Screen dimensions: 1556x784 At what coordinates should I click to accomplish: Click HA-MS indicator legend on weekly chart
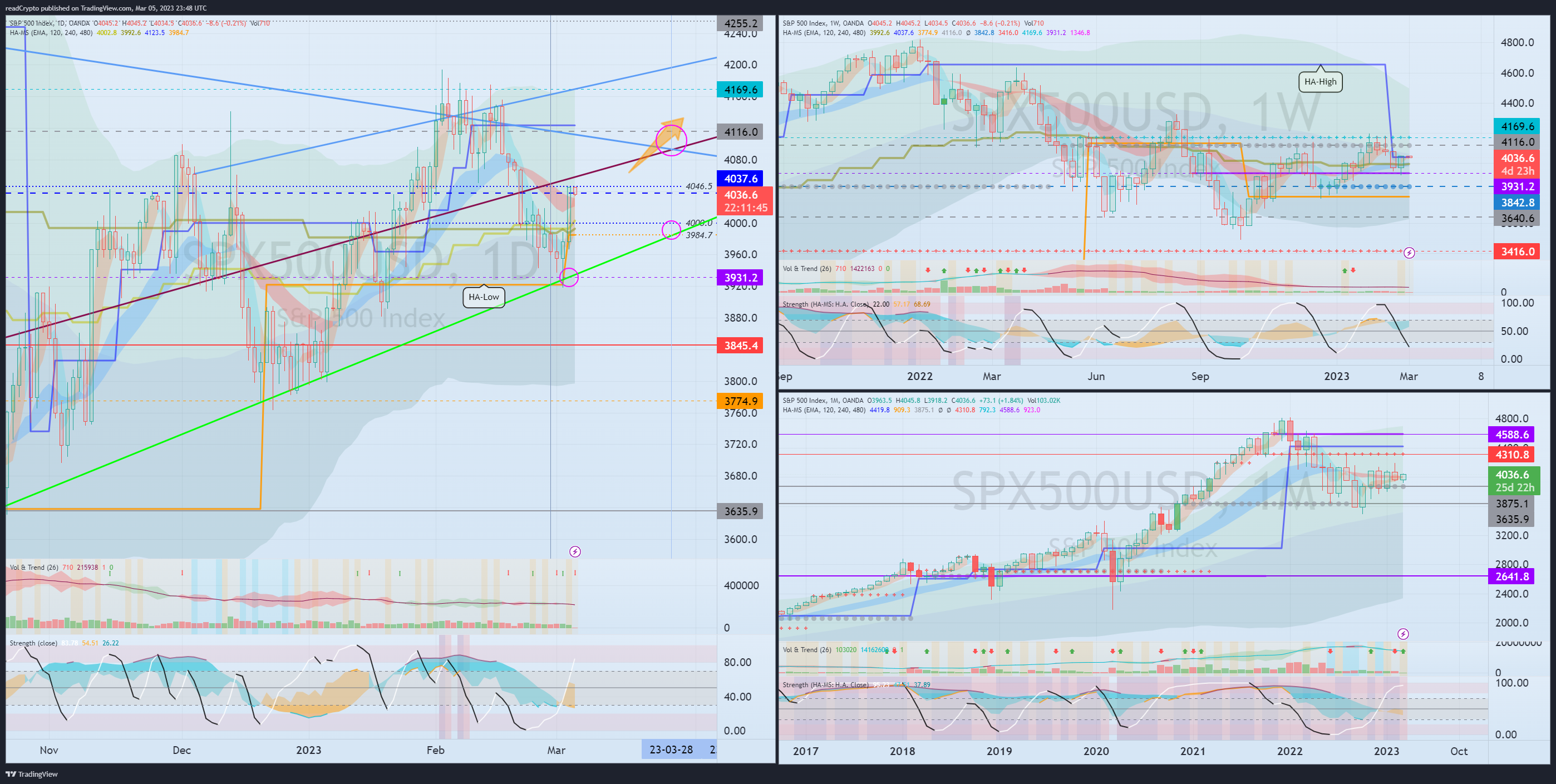coord(824,33)
